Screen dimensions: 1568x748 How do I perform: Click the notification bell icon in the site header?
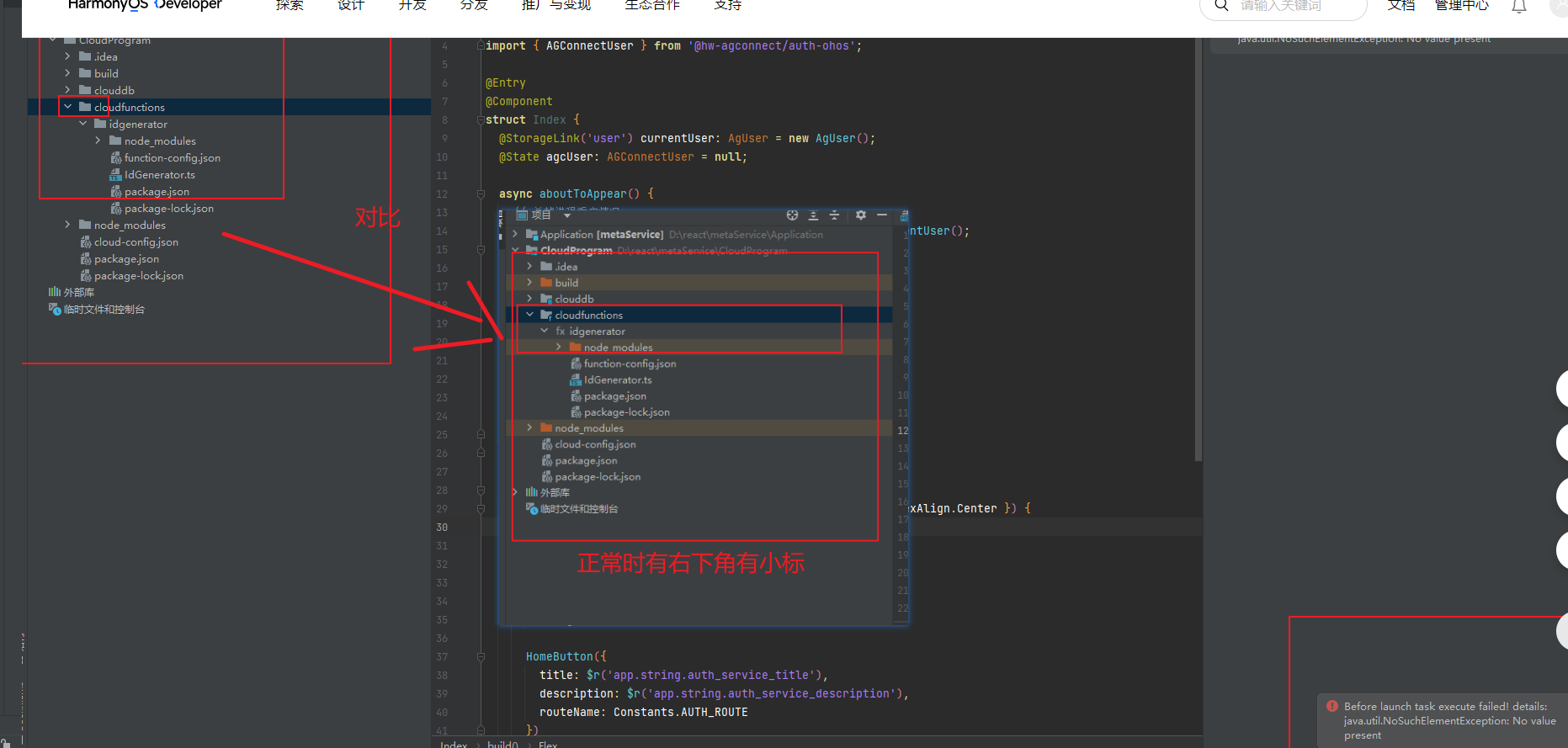coord(1519,7)
